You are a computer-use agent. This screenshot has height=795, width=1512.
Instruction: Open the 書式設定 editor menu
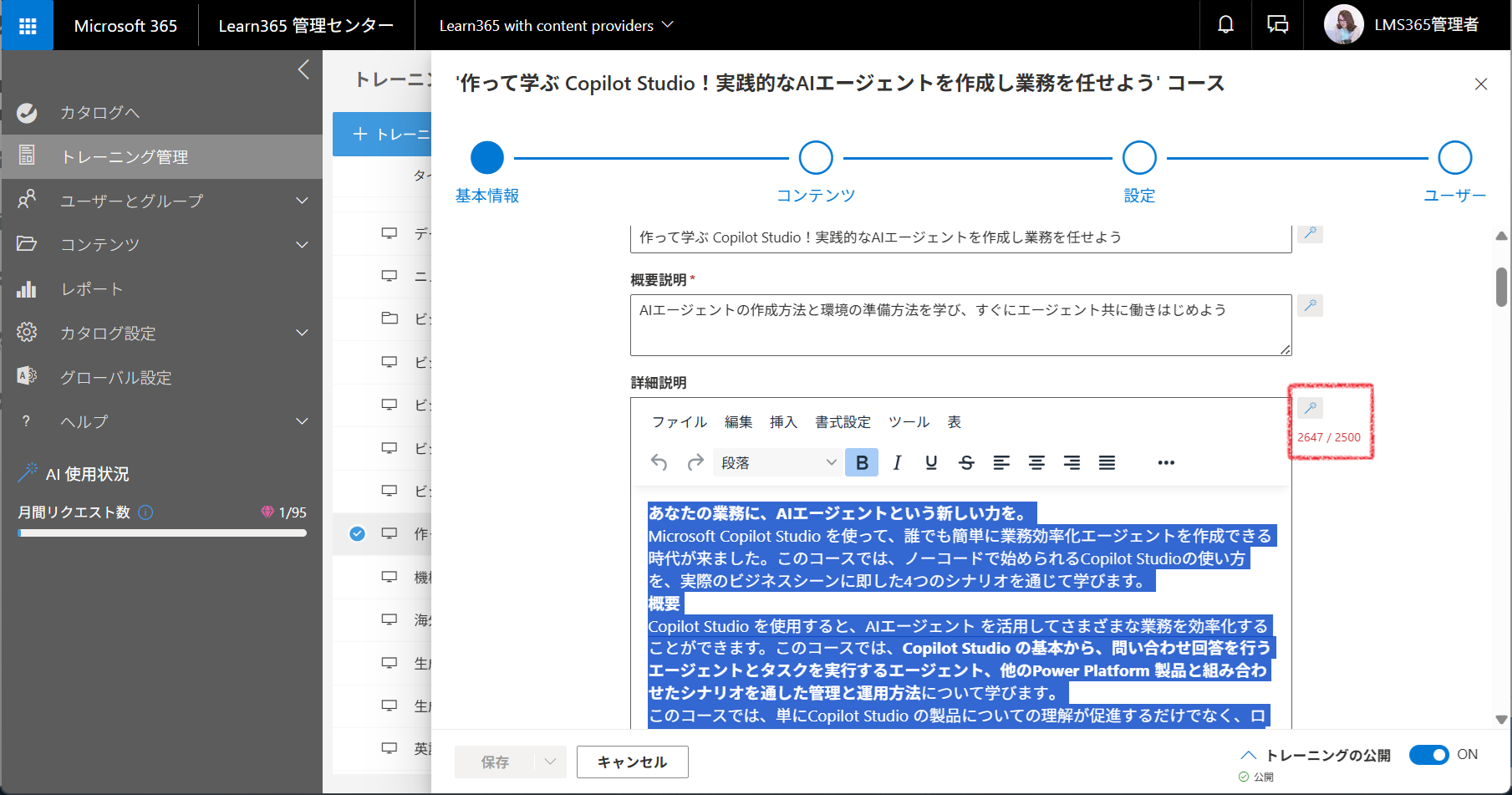point(843,422)
